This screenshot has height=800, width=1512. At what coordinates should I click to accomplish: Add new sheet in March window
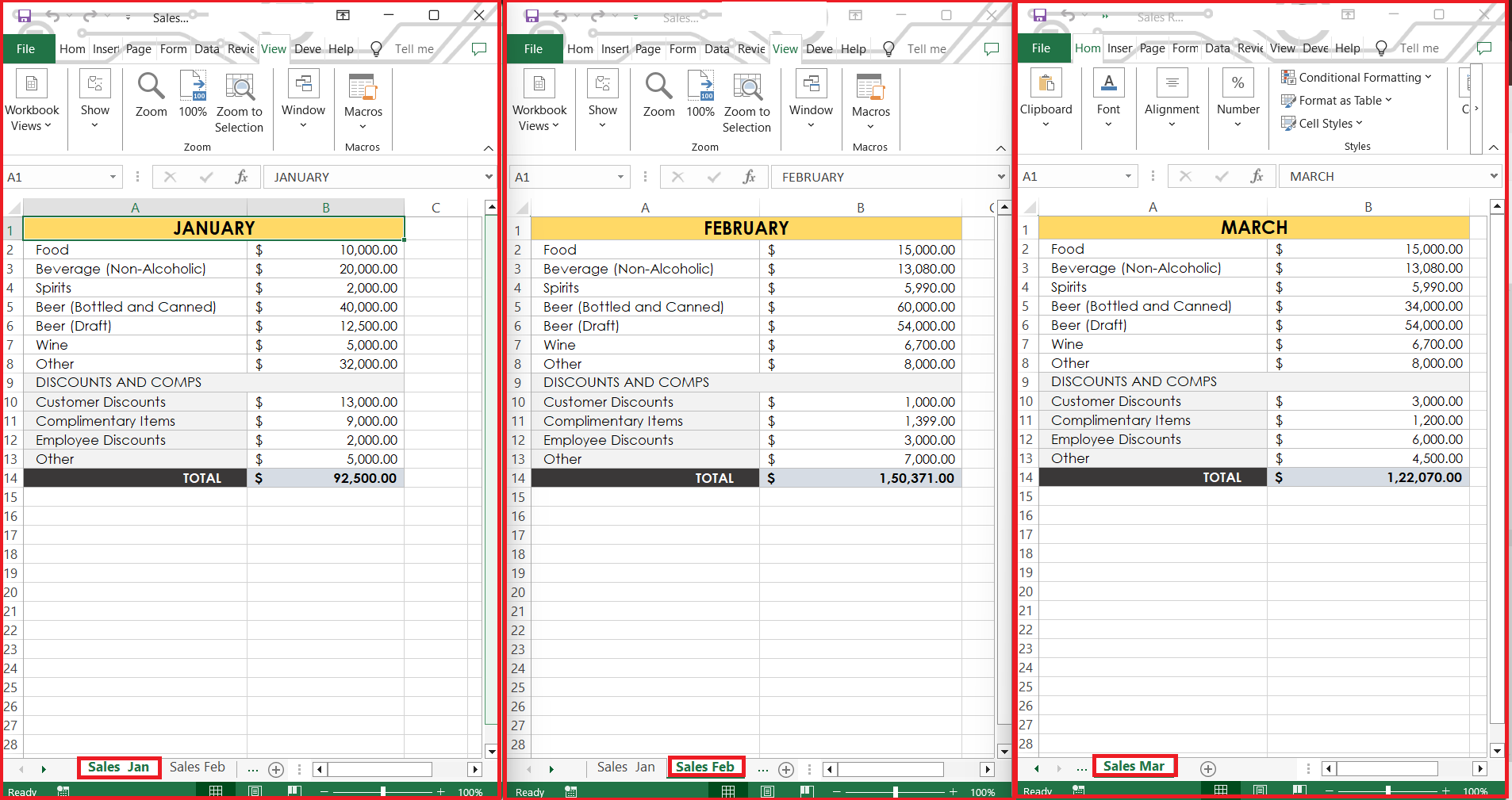[1208, 768]
